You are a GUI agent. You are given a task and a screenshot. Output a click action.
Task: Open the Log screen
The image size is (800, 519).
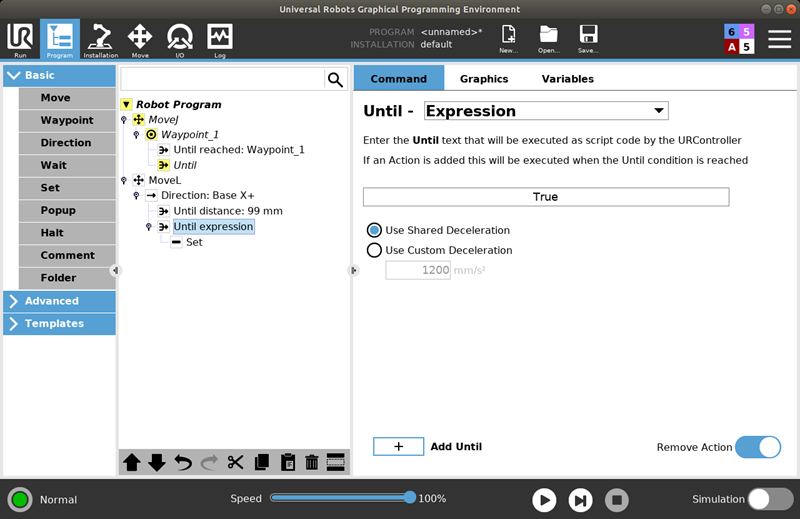pyautogui.click(x=219, y=40)
